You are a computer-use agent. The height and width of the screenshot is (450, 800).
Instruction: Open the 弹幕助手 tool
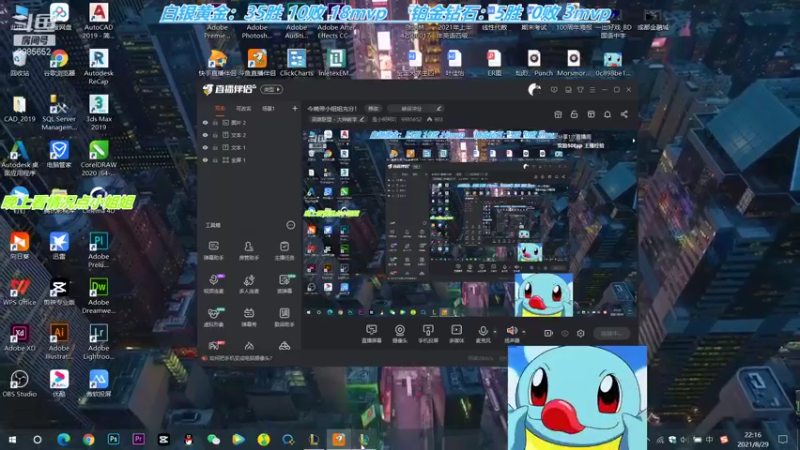pyautogui.click(x=213, y=251)
